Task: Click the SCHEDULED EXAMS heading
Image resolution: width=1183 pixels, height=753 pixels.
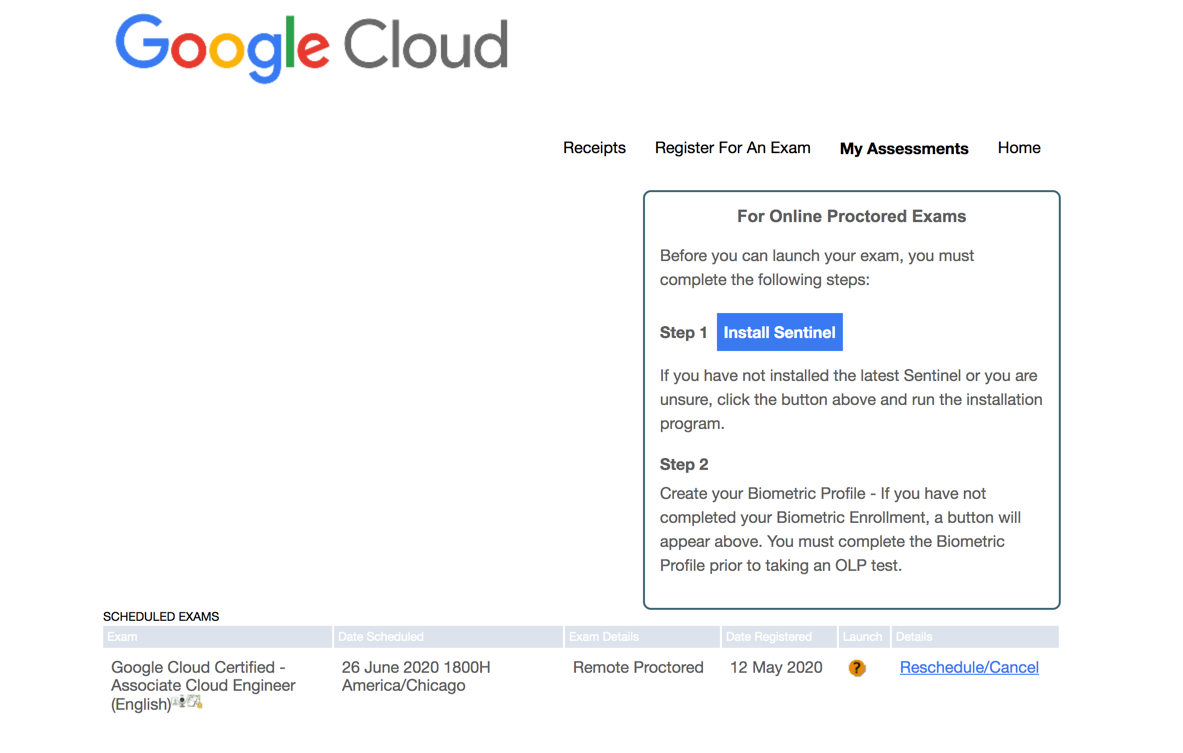Action: (161, 616)
